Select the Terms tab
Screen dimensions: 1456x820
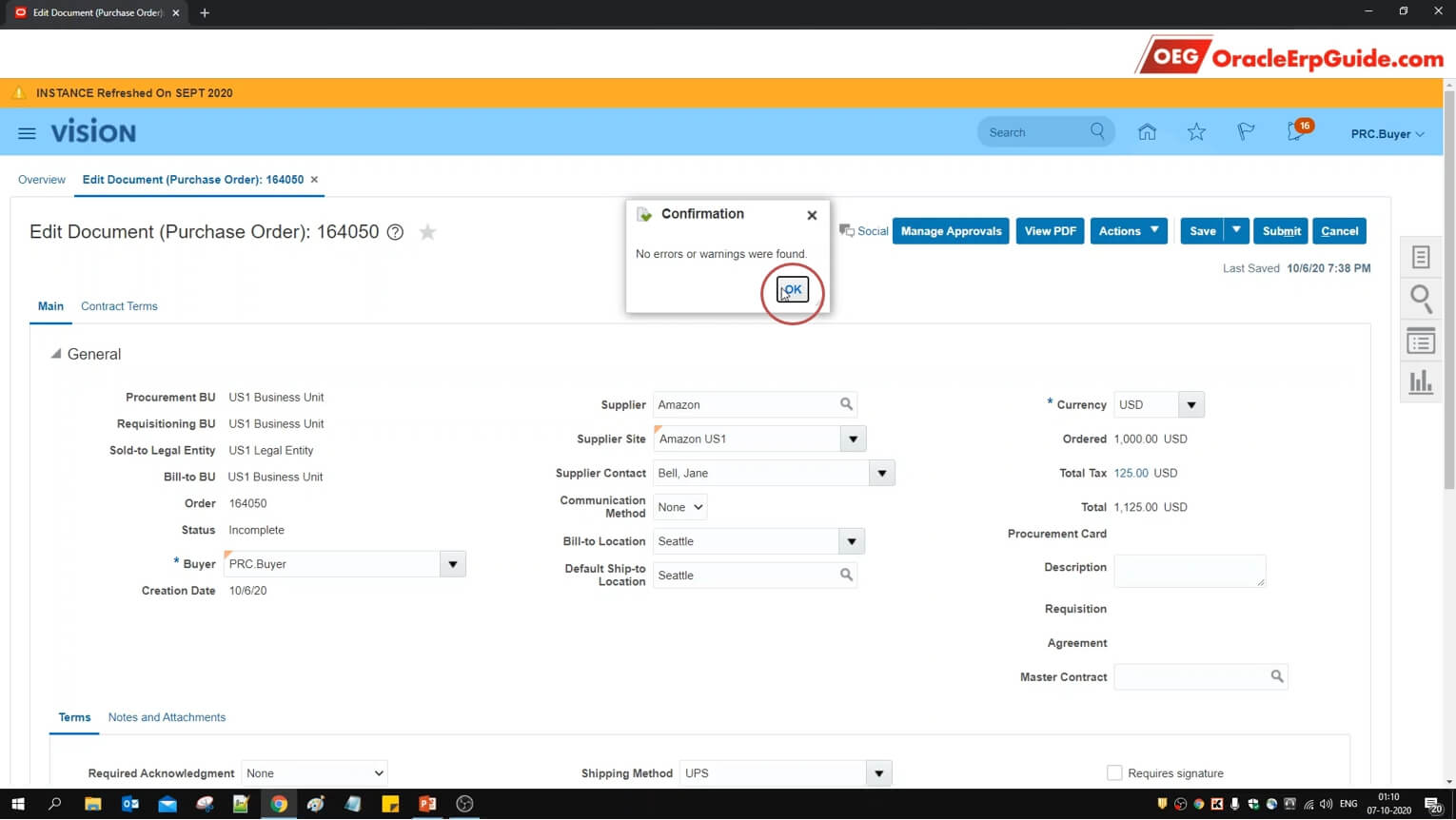pos(74,717)
